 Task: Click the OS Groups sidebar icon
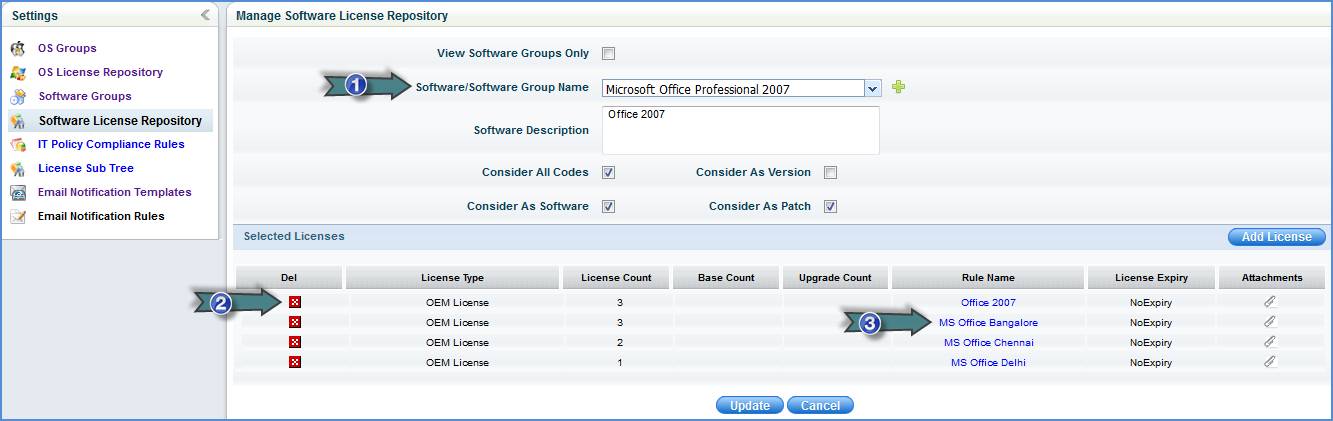[17, 48]
